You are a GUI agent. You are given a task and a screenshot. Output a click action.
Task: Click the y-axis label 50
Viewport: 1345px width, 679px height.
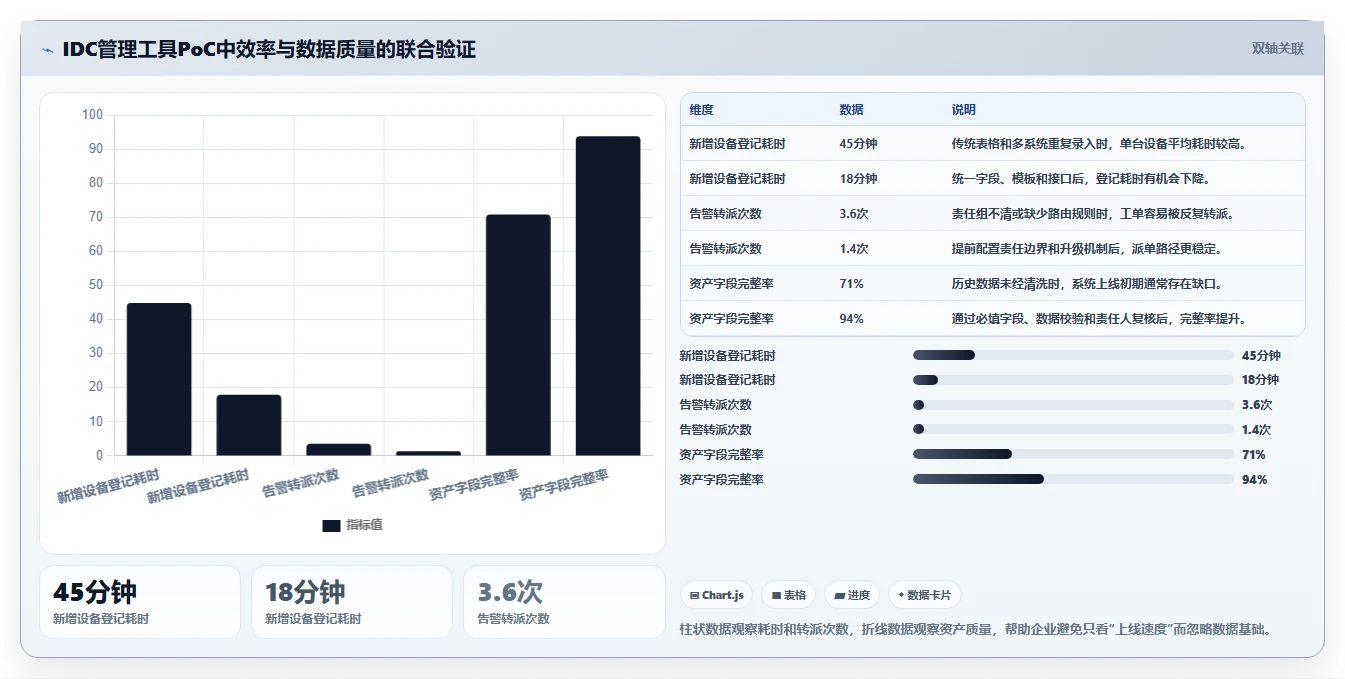pyautogui.click(x=96, y=285)
